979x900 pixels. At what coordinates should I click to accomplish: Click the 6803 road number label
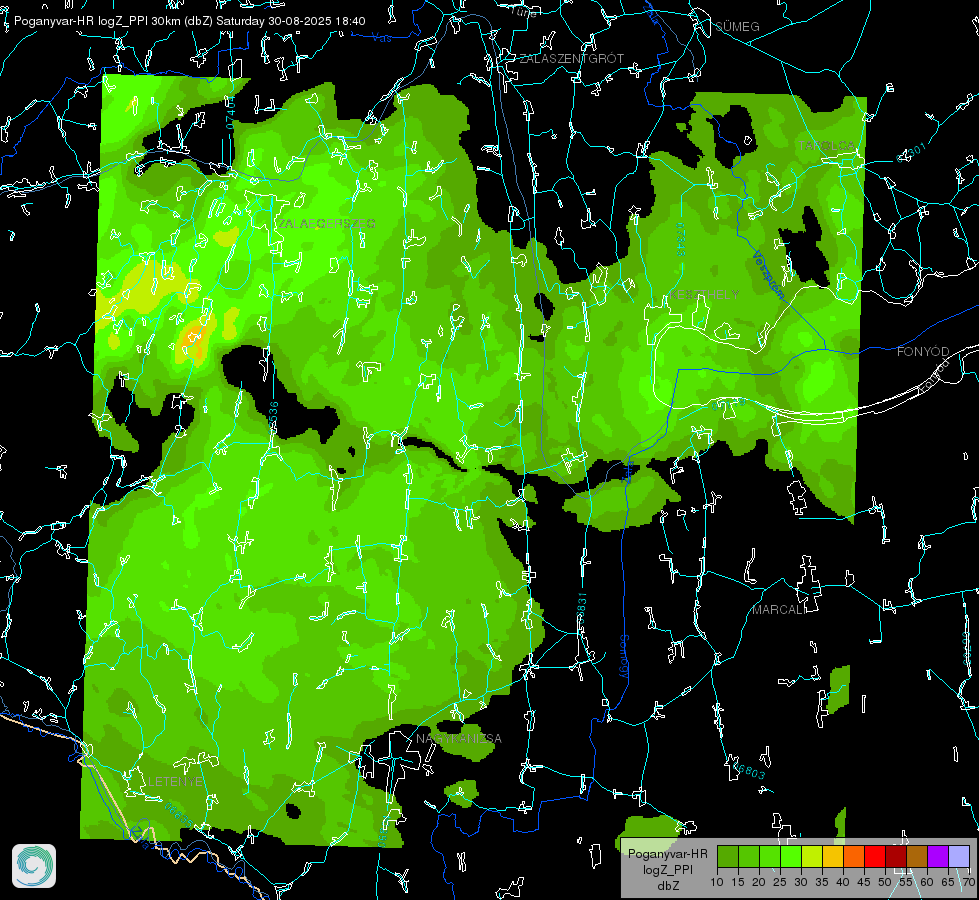[750, 771]
